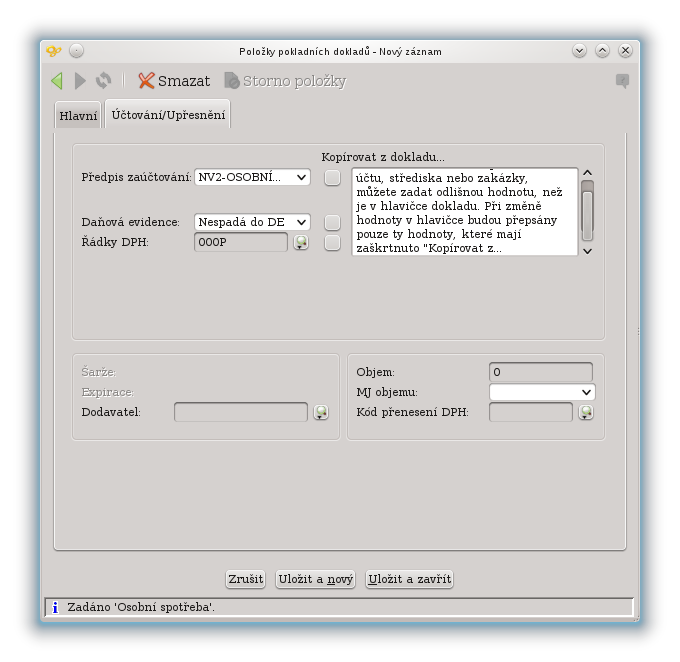The width and height of the screenshot is (680, 662).
Task: Toggle copy checkbox for Daňová evidence
Action: pyautogui.click(x=332, y=222)
